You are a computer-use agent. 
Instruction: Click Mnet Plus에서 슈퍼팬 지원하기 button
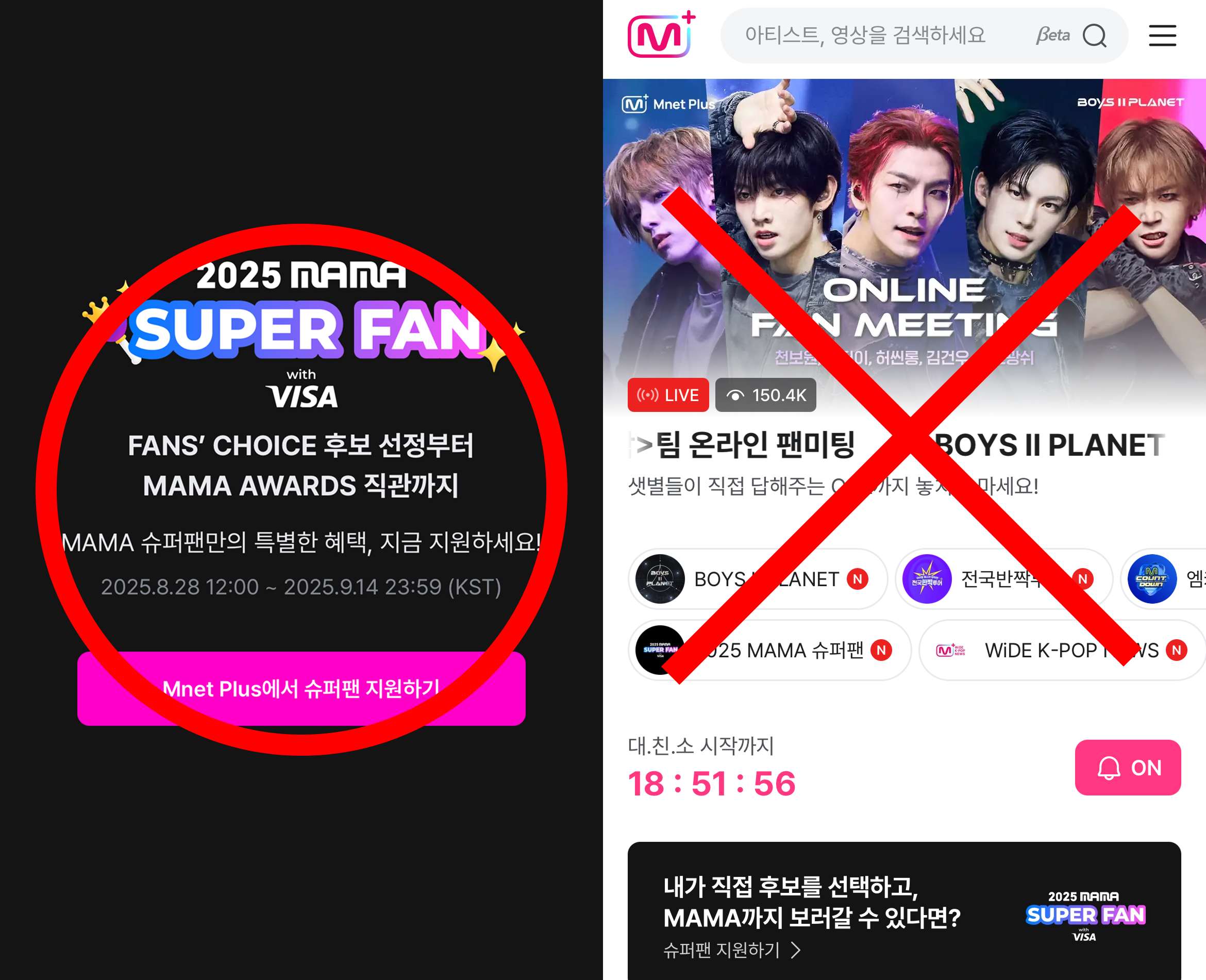(301, 688)
